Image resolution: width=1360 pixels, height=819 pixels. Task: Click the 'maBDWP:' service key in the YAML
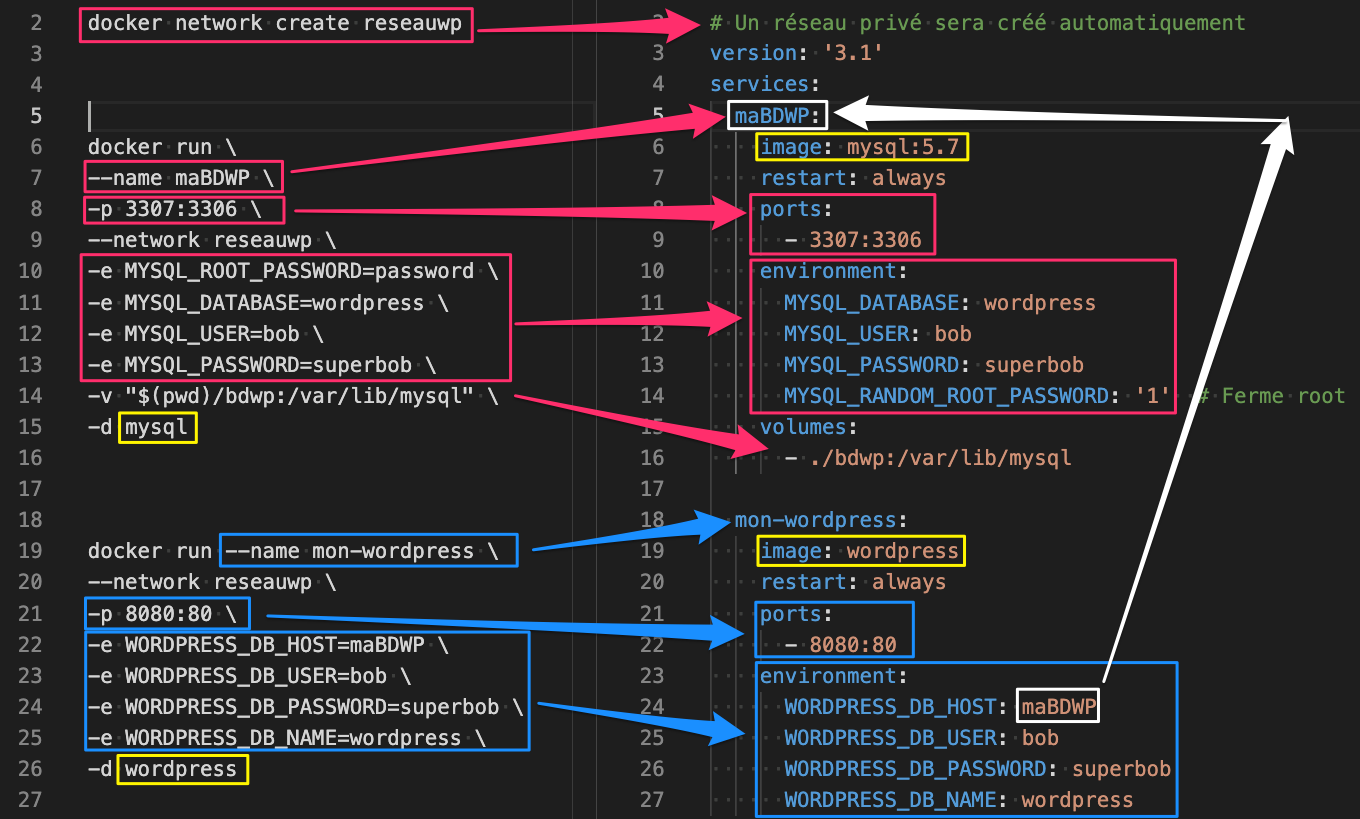[x=777, y=116]
